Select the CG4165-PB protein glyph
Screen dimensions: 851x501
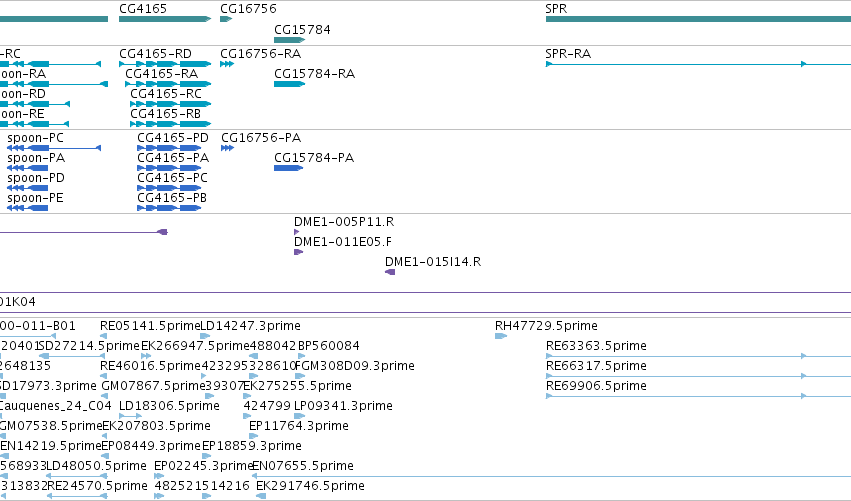pyautogui.click(x=169, y=208)
